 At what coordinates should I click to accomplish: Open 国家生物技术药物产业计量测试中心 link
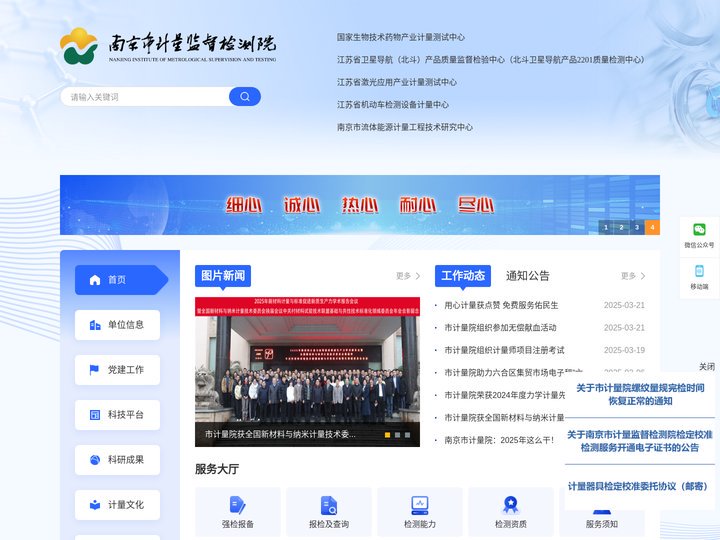(x=401, y=37)
